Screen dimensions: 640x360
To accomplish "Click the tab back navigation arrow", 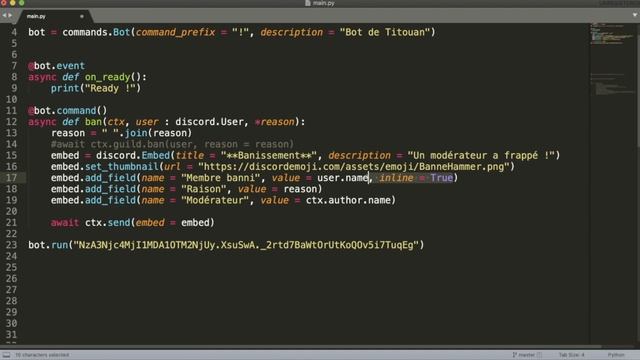I will (x=4, y=16).
